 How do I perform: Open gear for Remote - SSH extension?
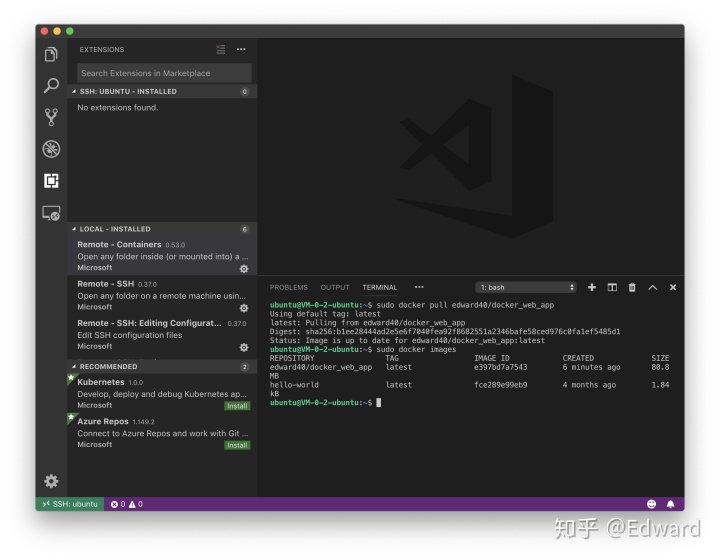pyautogui.click(x=244, y=308)
